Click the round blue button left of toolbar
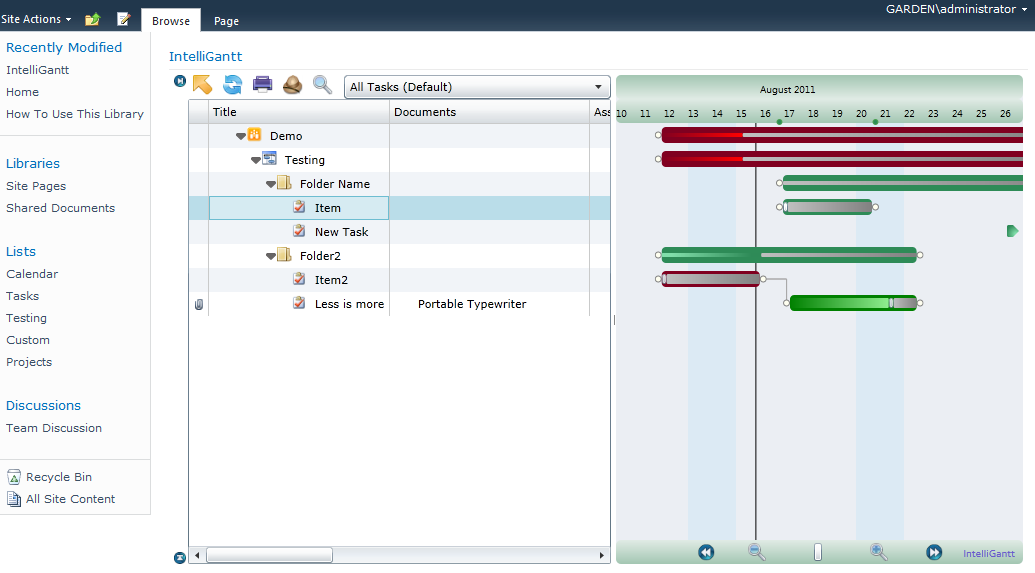The height and width of the screenshot is (573, 1035). (180, 81)
